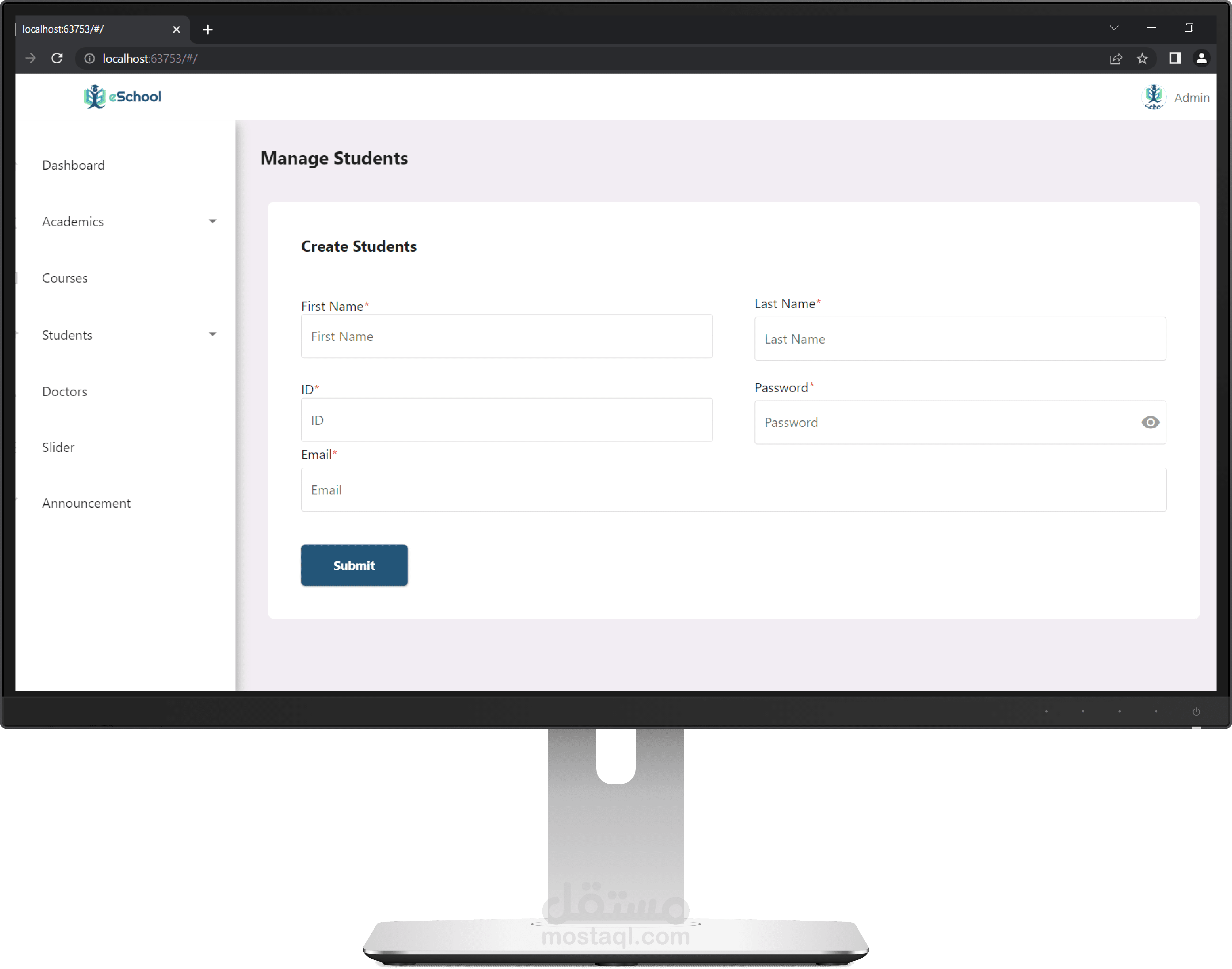
Task: Open Courses in the sidebar
Action: point(65,278)
